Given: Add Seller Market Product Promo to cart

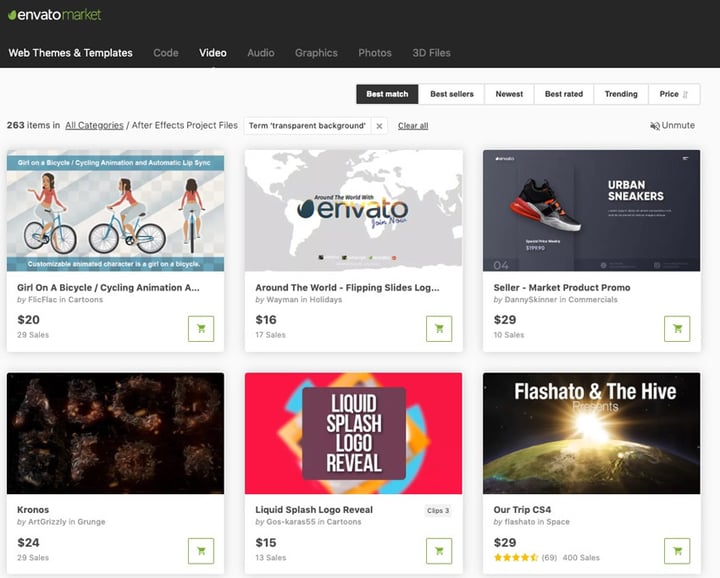Looking at the screenshot, I should (677, 329).
